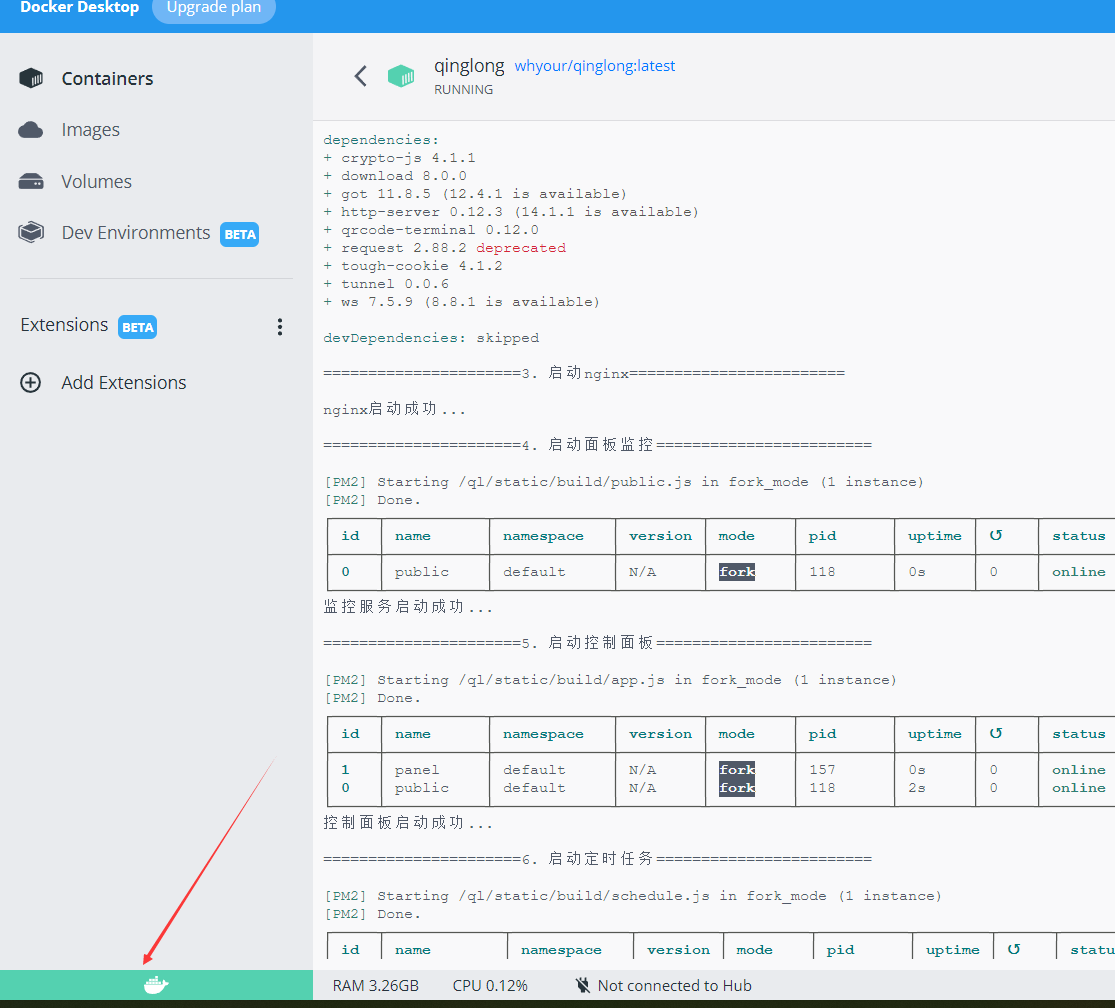Click the Hub disconnected plug icon
The height and width of the screenshot is (1008, 1115).
(582, 985)
